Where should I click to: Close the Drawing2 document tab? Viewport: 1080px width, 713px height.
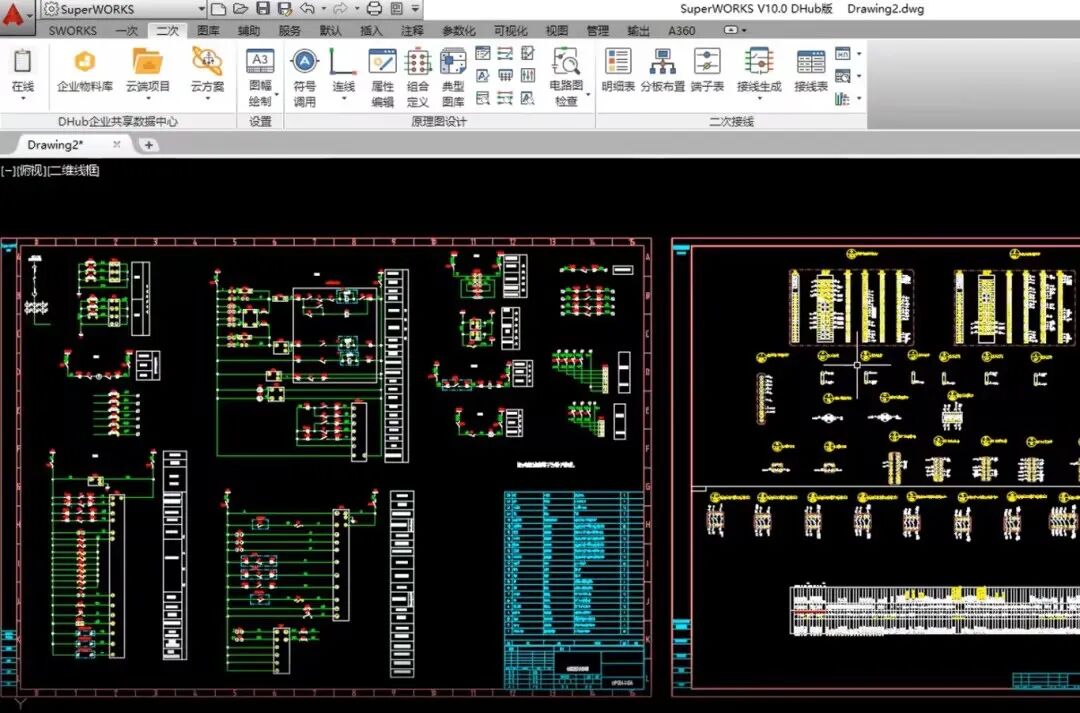116,144
